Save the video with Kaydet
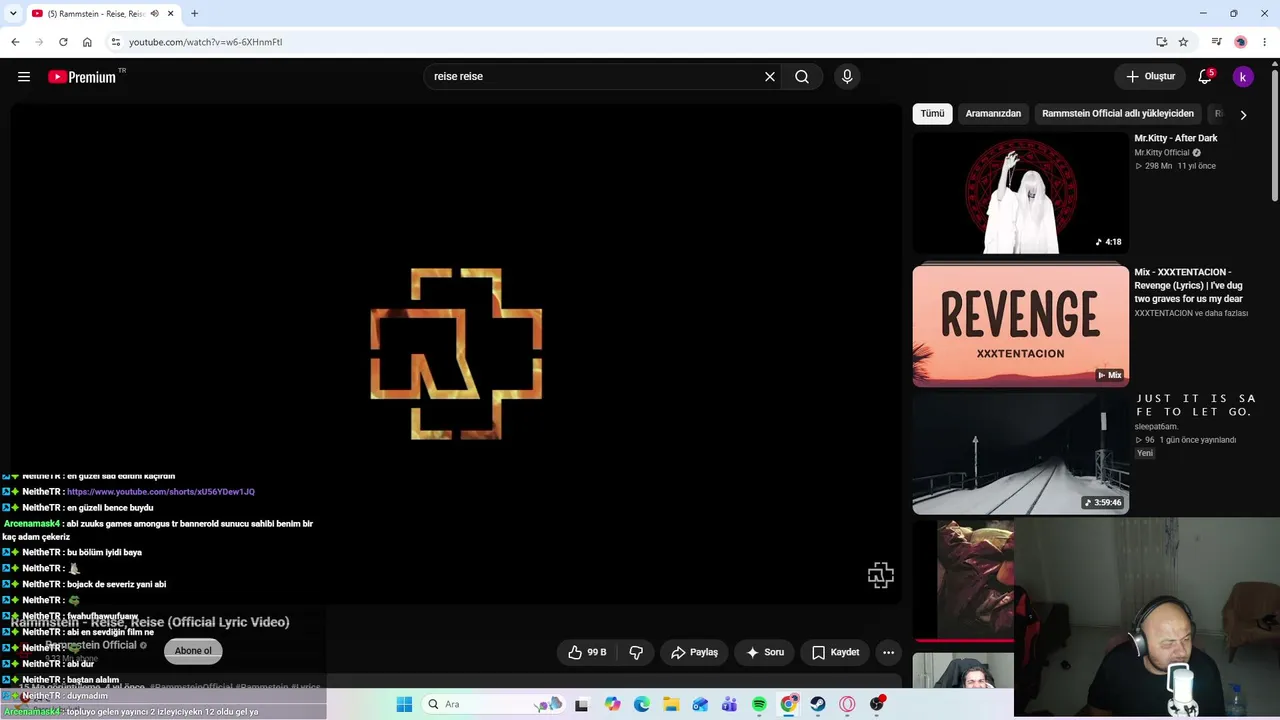This screenshot has width=1280, height=720. pos(835,652)
